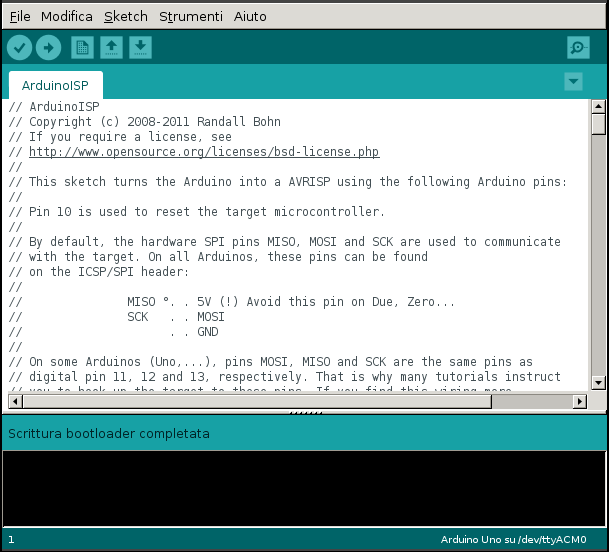
Task: Click the Verify checkmark button
Action: tap(19, 48)
